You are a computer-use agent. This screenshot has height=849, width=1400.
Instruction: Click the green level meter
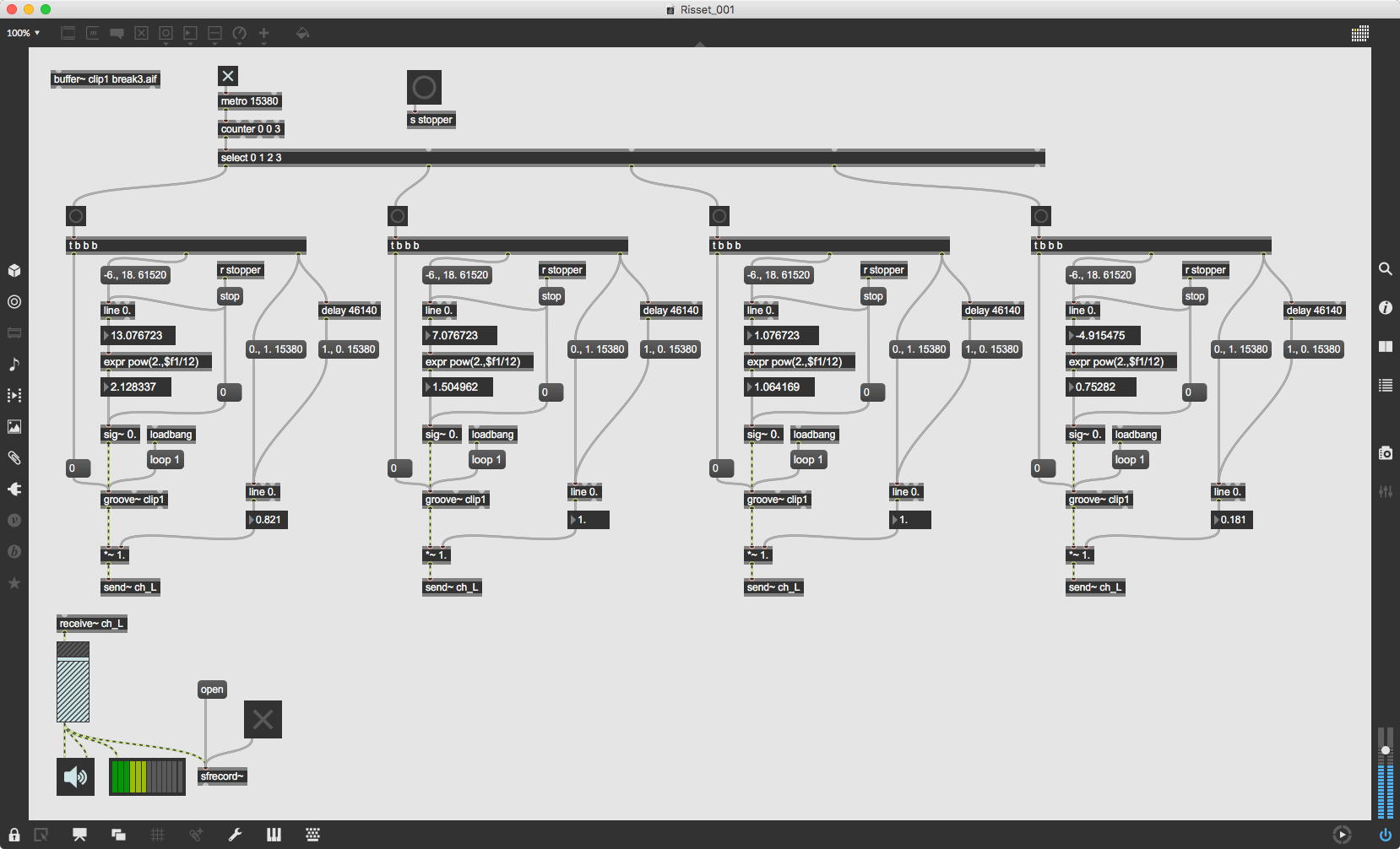[x=147, y=776]
